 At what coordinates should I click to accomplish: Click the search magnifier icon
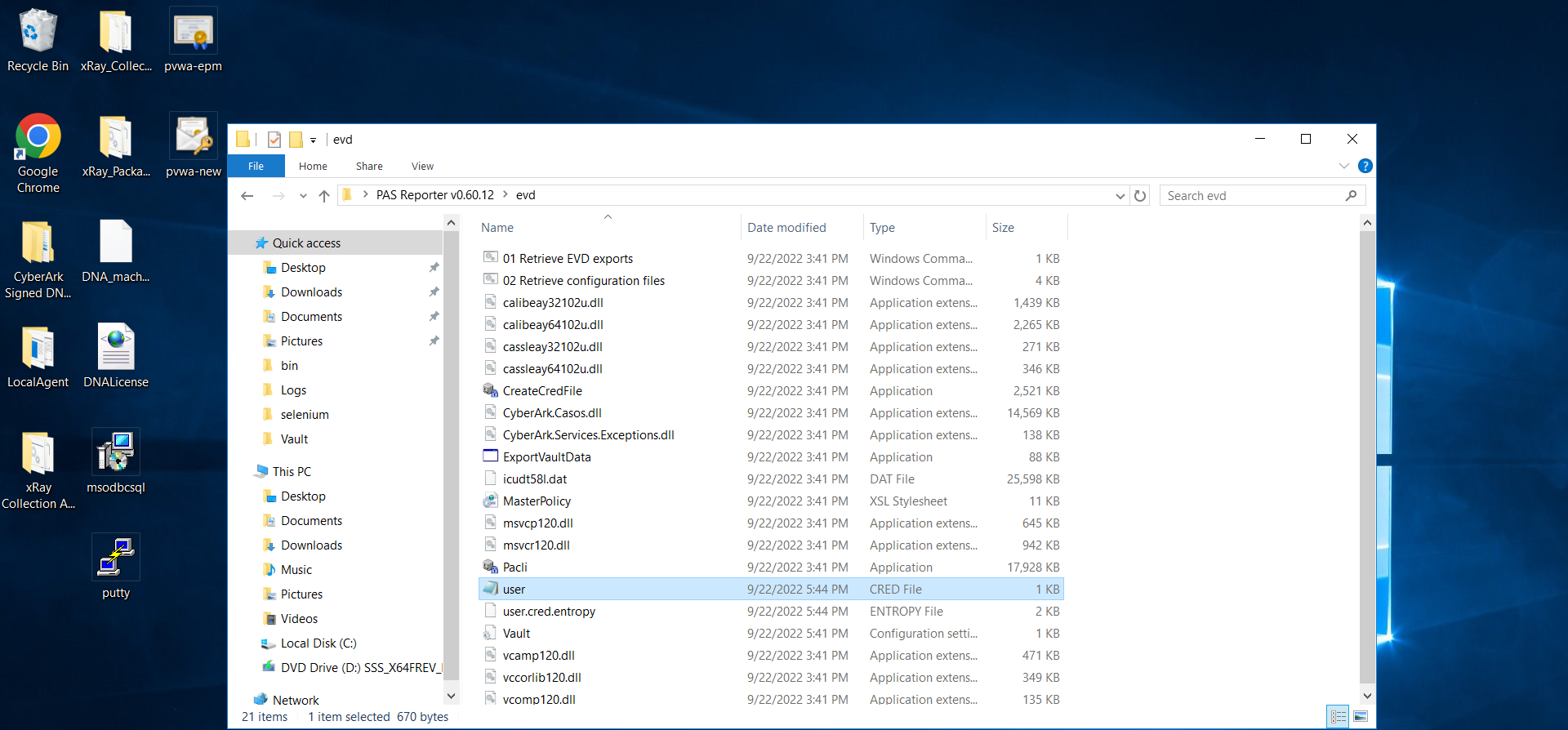(1351, 195)
